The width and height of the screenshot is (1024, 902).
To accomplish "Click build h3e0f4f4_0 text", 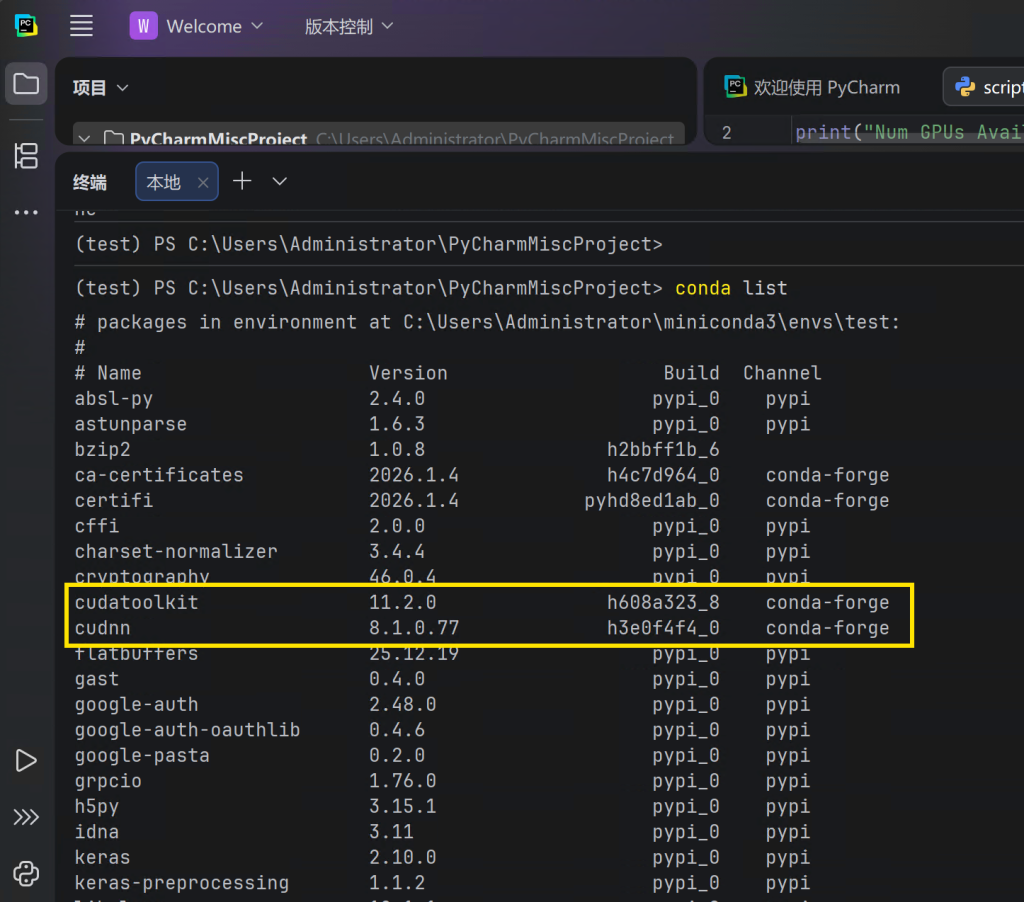I will coord(663,628).
